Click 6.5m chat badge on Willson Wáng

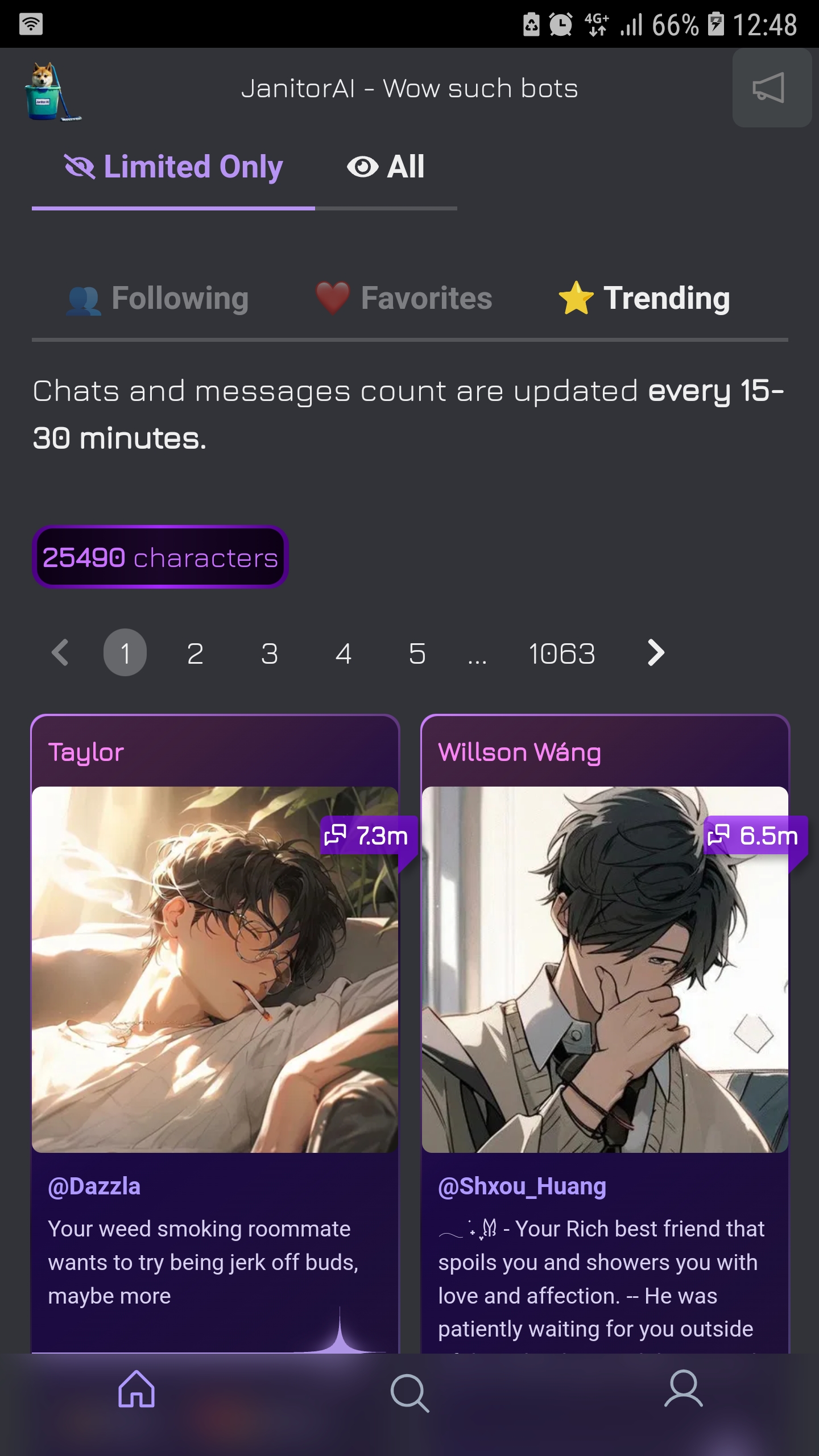pos(752,835)
